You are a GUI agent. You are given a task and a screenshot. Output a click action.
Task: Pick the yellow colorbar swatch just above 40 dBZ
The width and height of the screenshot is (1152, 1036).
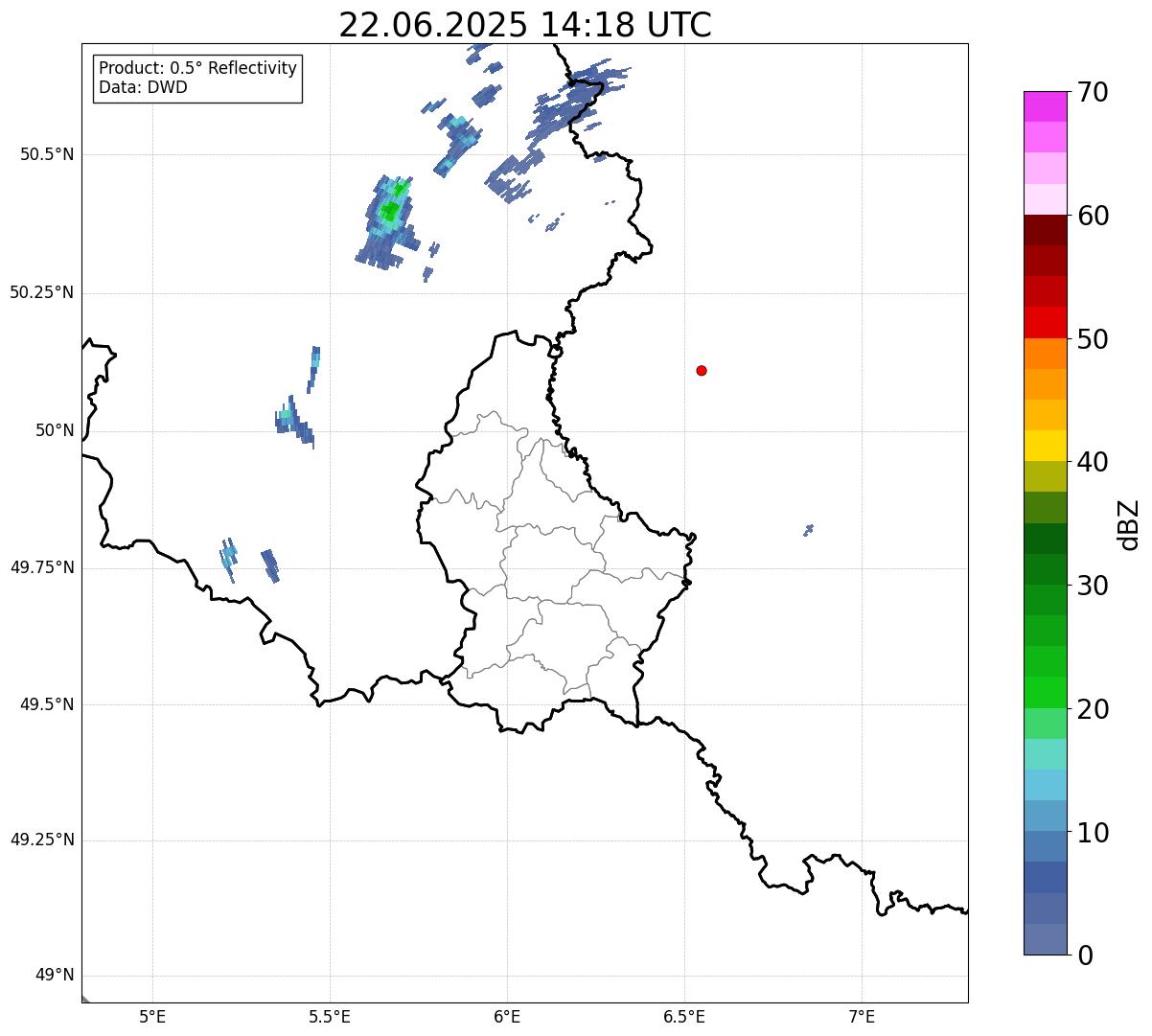1045,447
